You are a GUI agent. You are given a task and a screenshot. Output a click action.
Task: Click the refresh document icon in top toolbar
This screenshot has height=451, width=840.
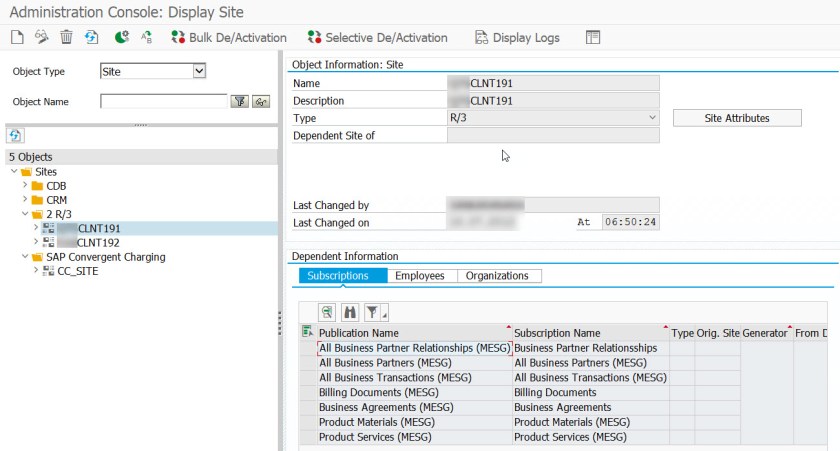(92, 37)
